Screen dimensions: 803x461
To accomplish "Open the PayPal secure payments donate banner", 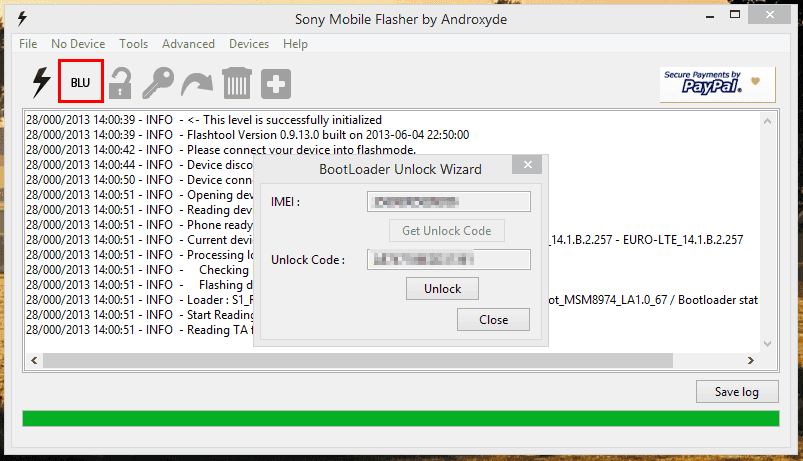I will click(x=717, y=85).
